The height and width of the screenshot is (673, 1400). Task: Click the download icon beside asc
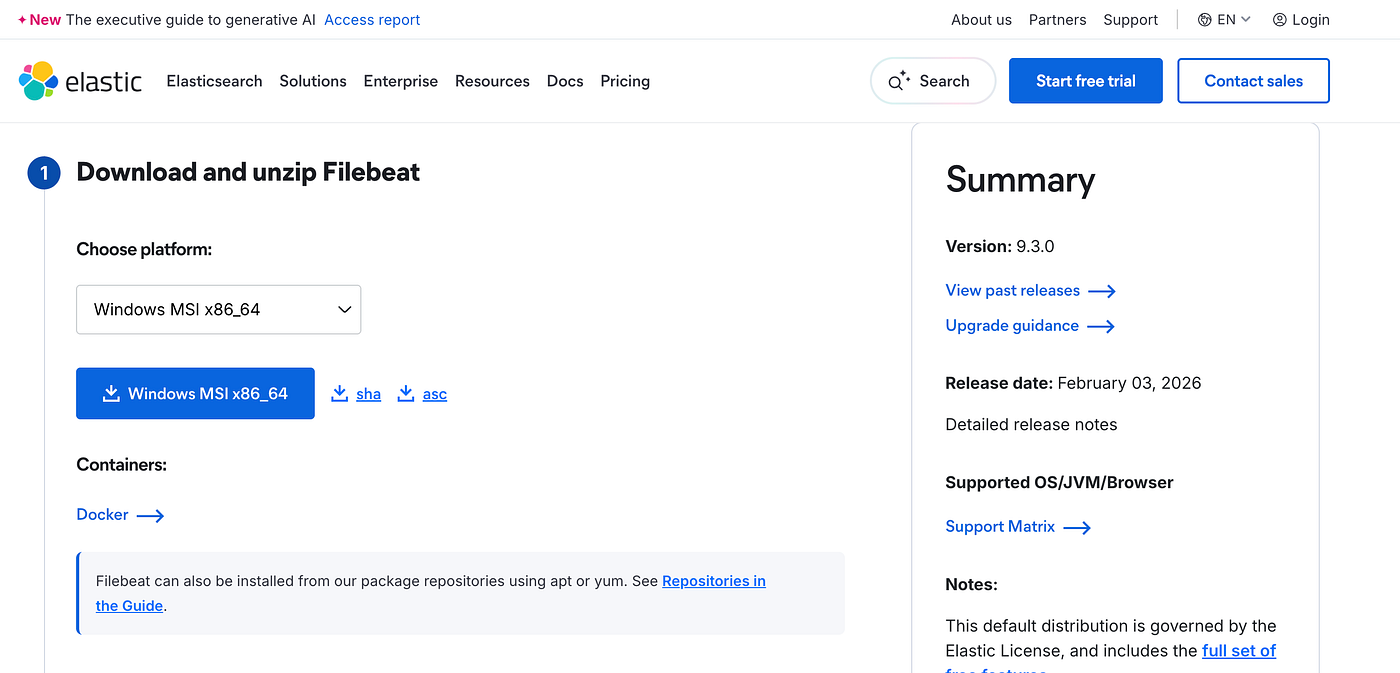[x=406, y=393]
